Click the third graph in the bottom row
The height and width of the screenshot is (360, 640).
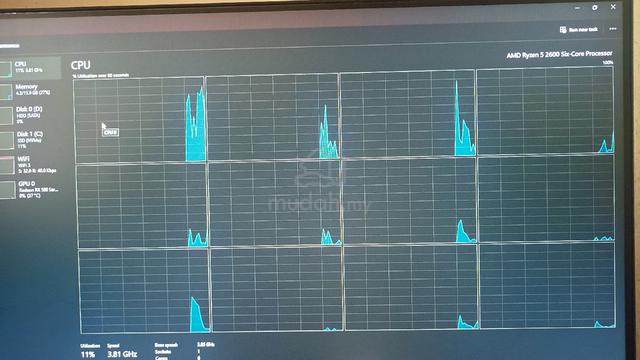(x=411, y=287)
